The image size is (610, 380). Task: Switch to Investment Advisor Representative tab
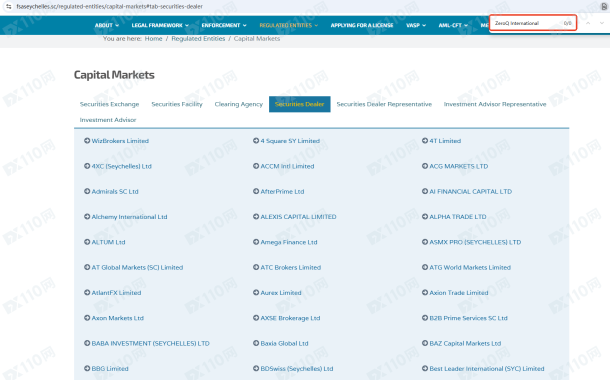tap(495, 104)
